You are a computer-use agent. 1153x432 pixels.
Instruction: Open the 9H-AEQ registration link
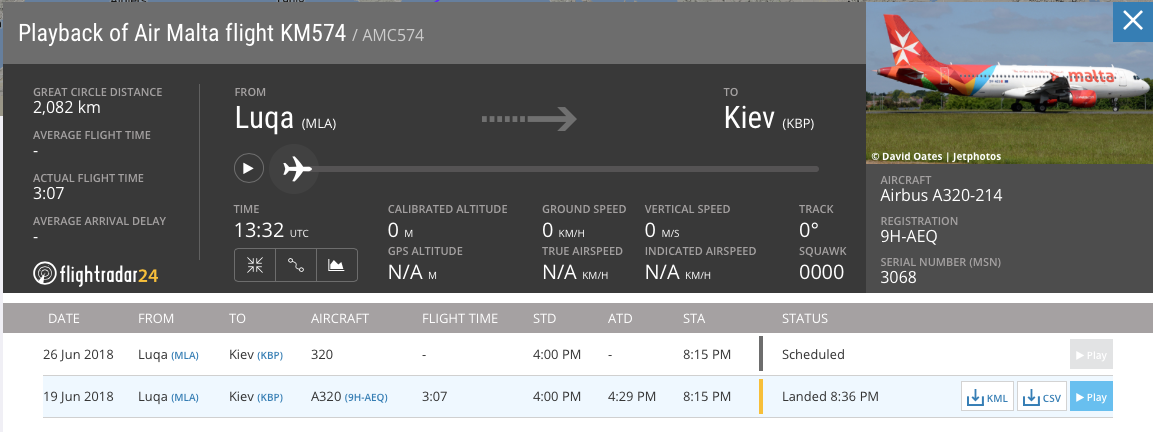pos(366,397)
